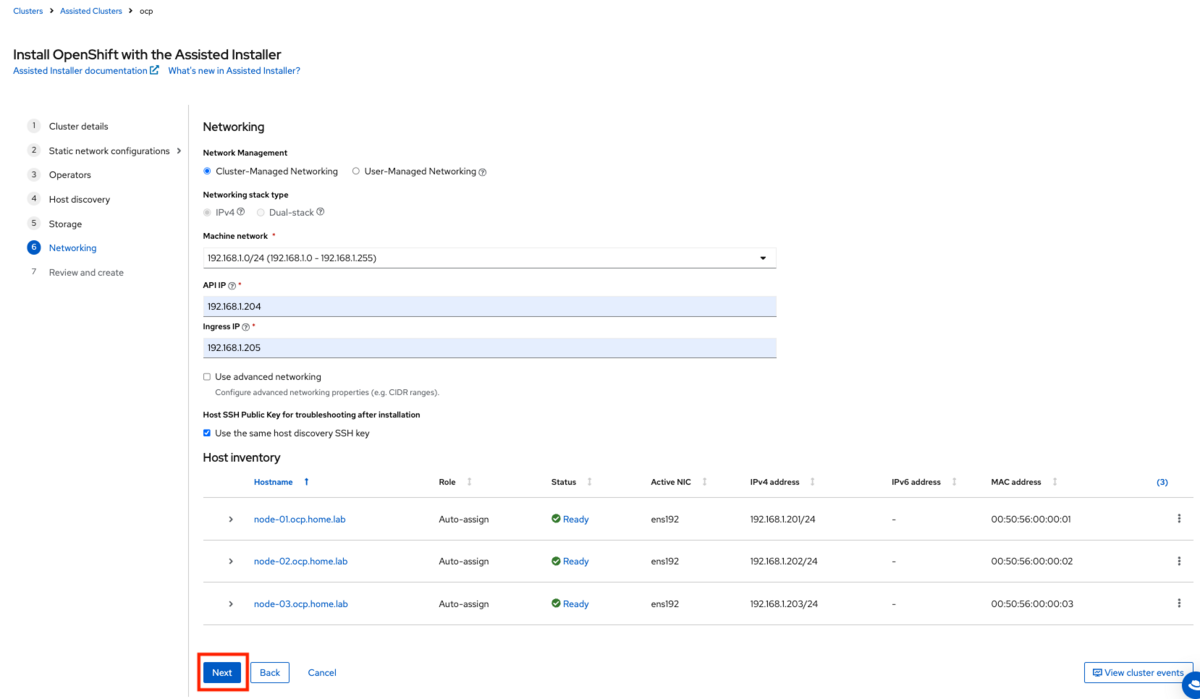The height and width of the screenshot is (699, 1200).
Task: Click the Static network configurations step
Action: (109, 151)
